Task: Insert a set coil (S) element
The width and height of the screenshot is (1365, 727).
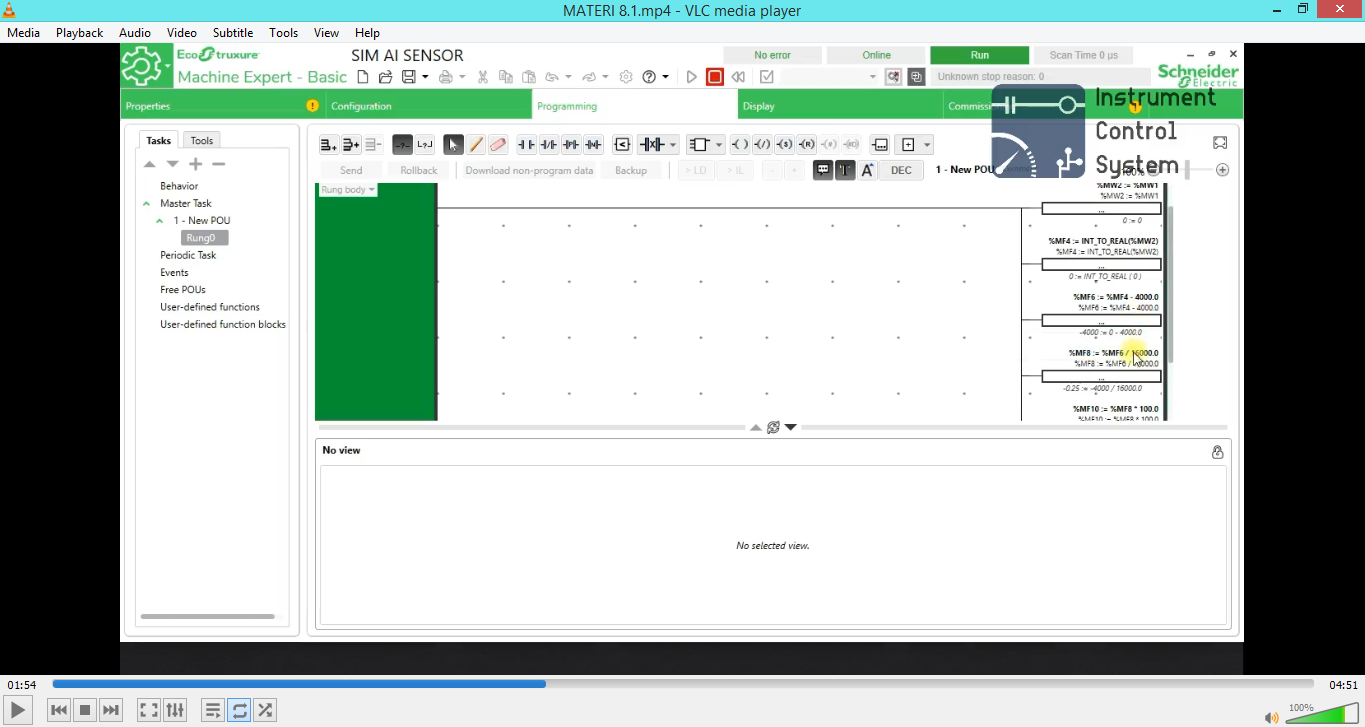Action: click(x=784, y=145)
